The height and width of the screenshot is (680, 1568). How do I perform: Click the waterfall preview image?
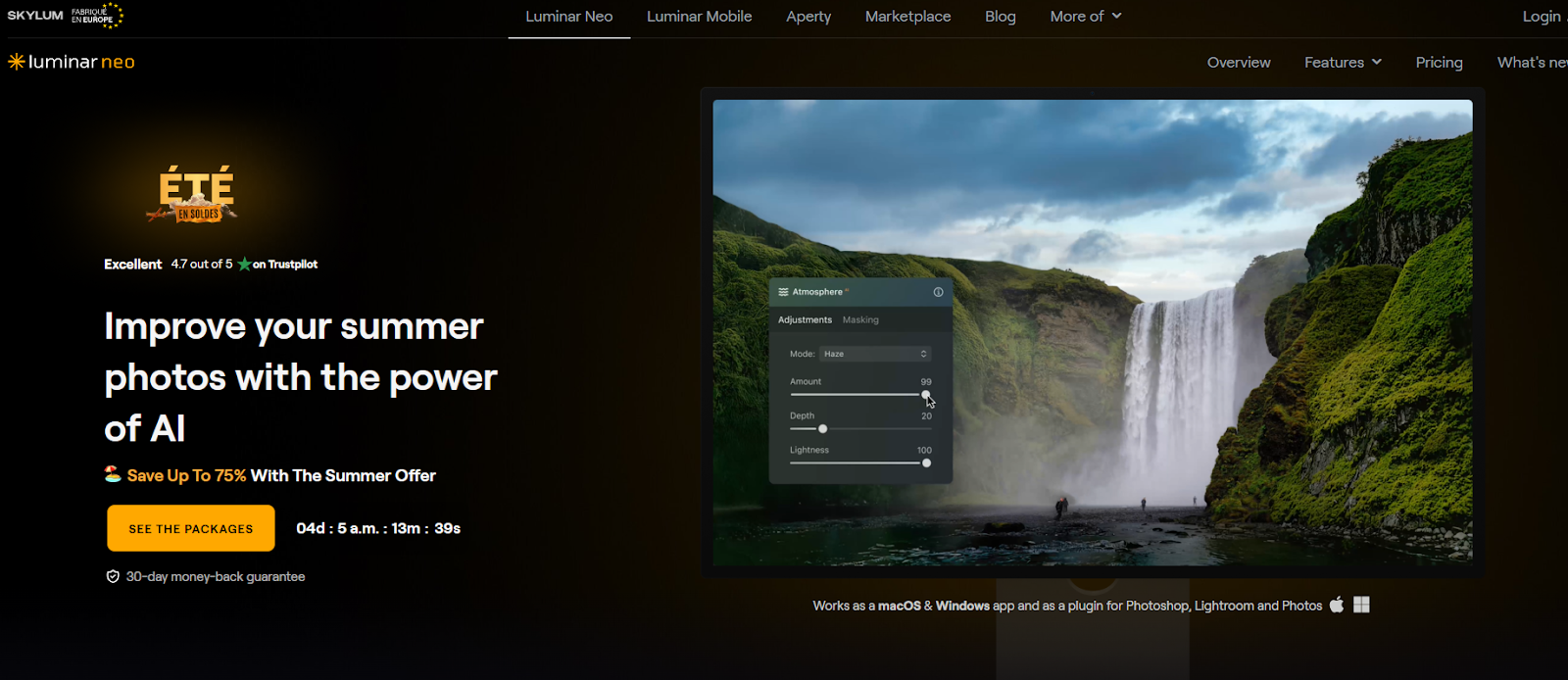tap(1093, 332)
